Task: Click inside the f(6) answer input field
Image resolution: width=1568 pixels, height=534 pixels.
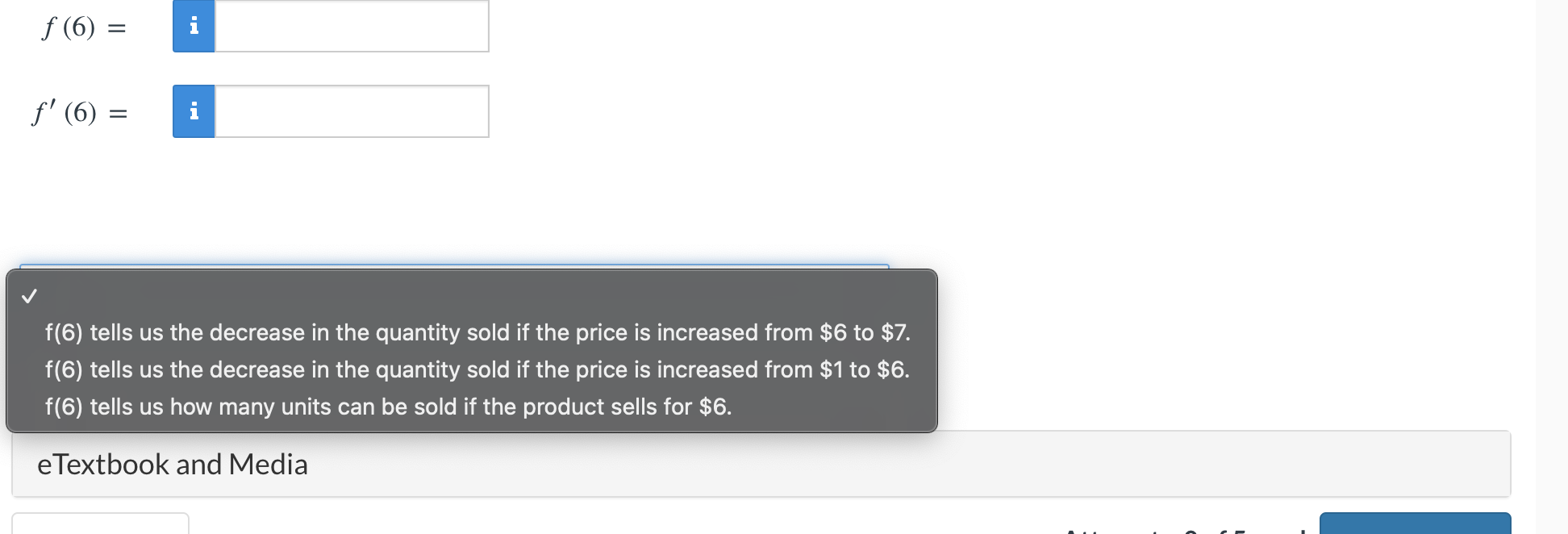Action: [352, 26]
